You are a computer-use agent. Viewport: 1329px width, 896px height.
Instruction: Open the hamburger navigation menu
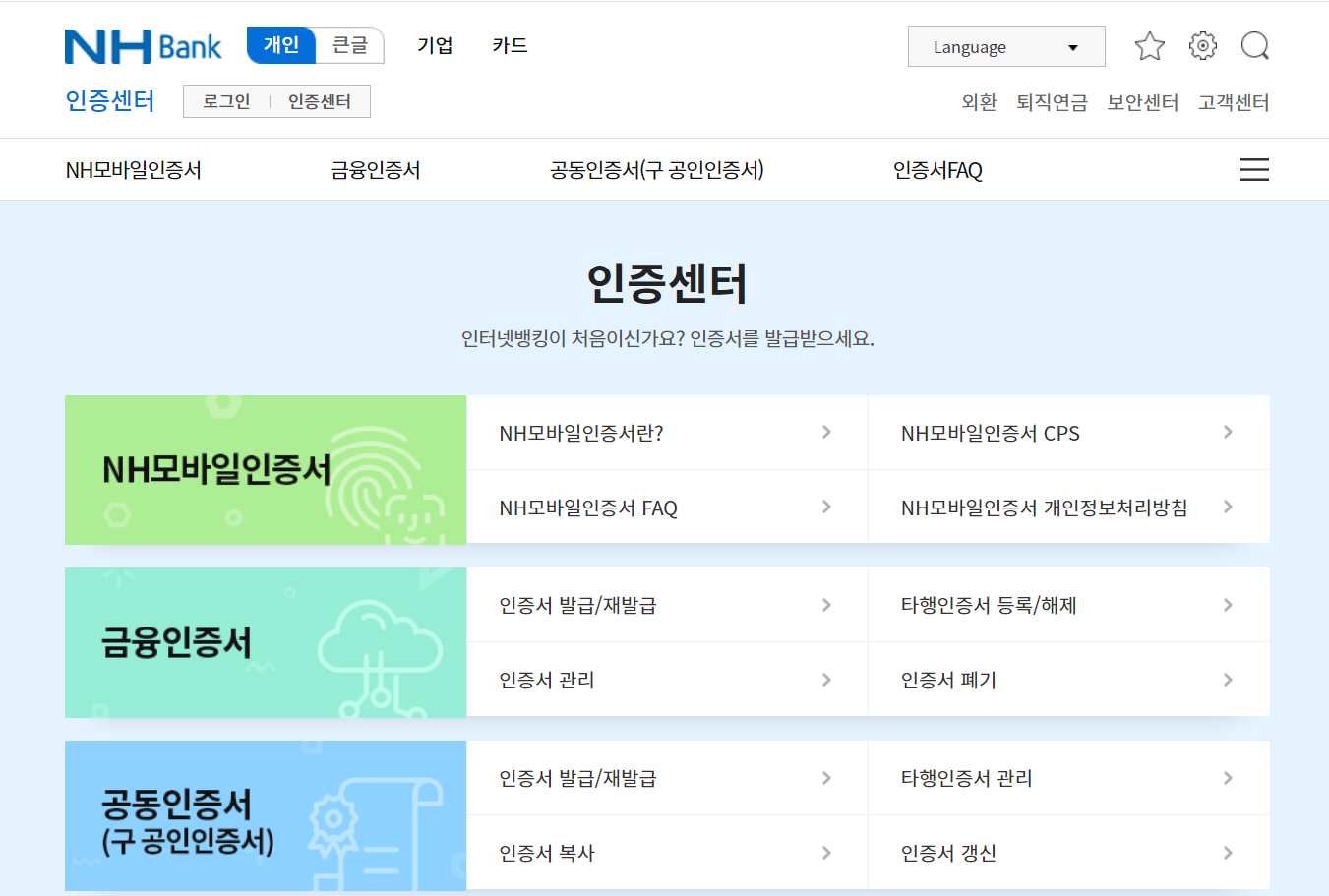1253,169
